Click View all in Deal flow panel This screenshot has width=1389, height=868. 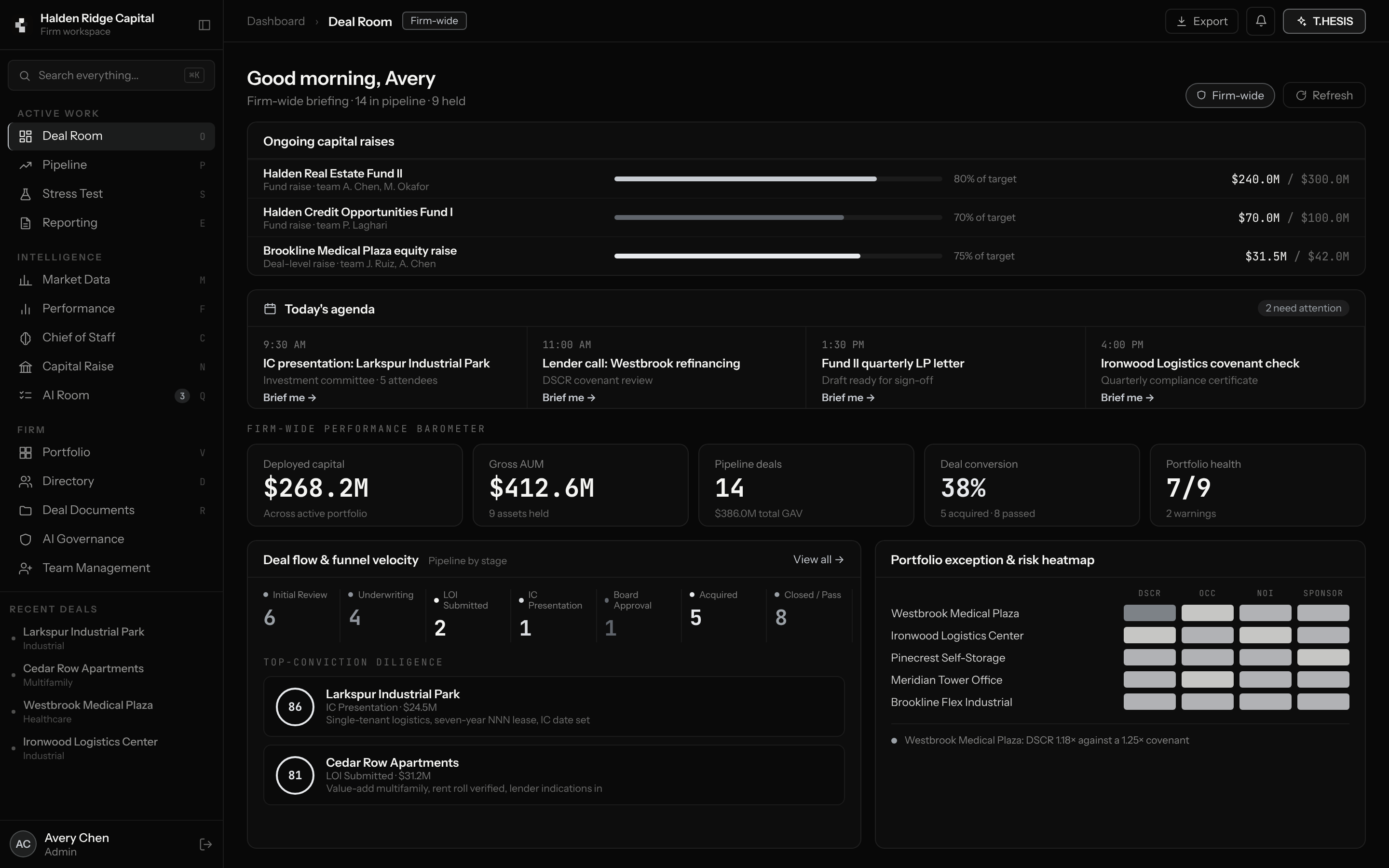pos(818,560)
